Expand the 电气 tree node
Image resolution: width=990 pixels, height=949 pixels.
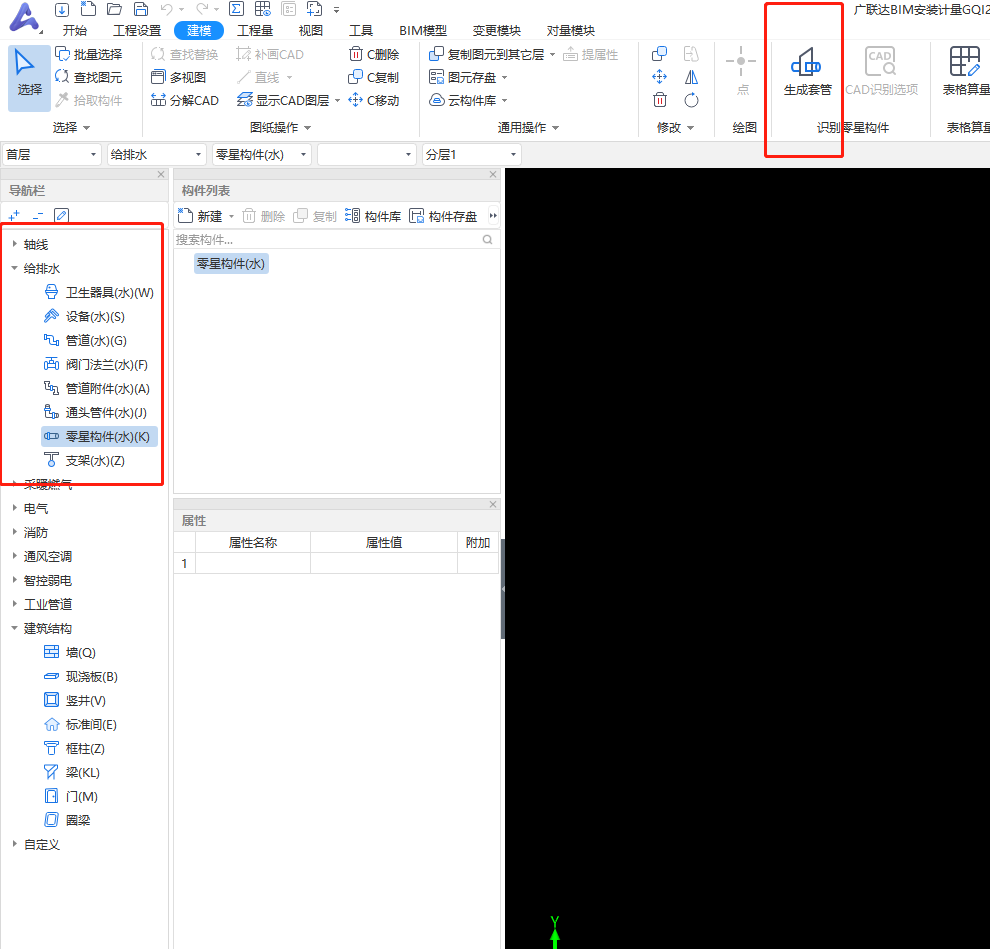coord(15,507)
